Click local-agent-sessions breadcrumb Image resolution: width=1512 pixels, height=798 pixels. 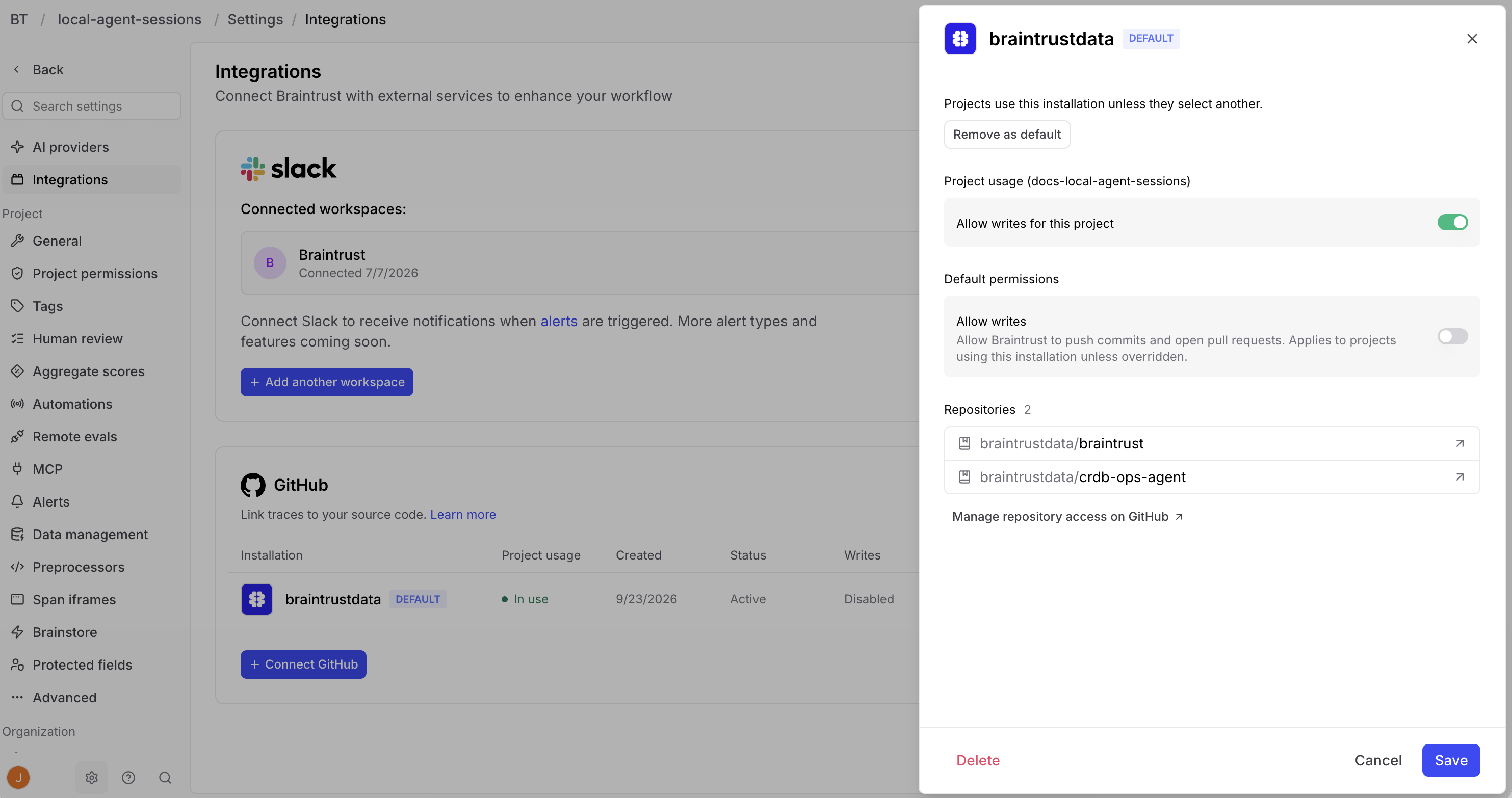pos(129,19)
